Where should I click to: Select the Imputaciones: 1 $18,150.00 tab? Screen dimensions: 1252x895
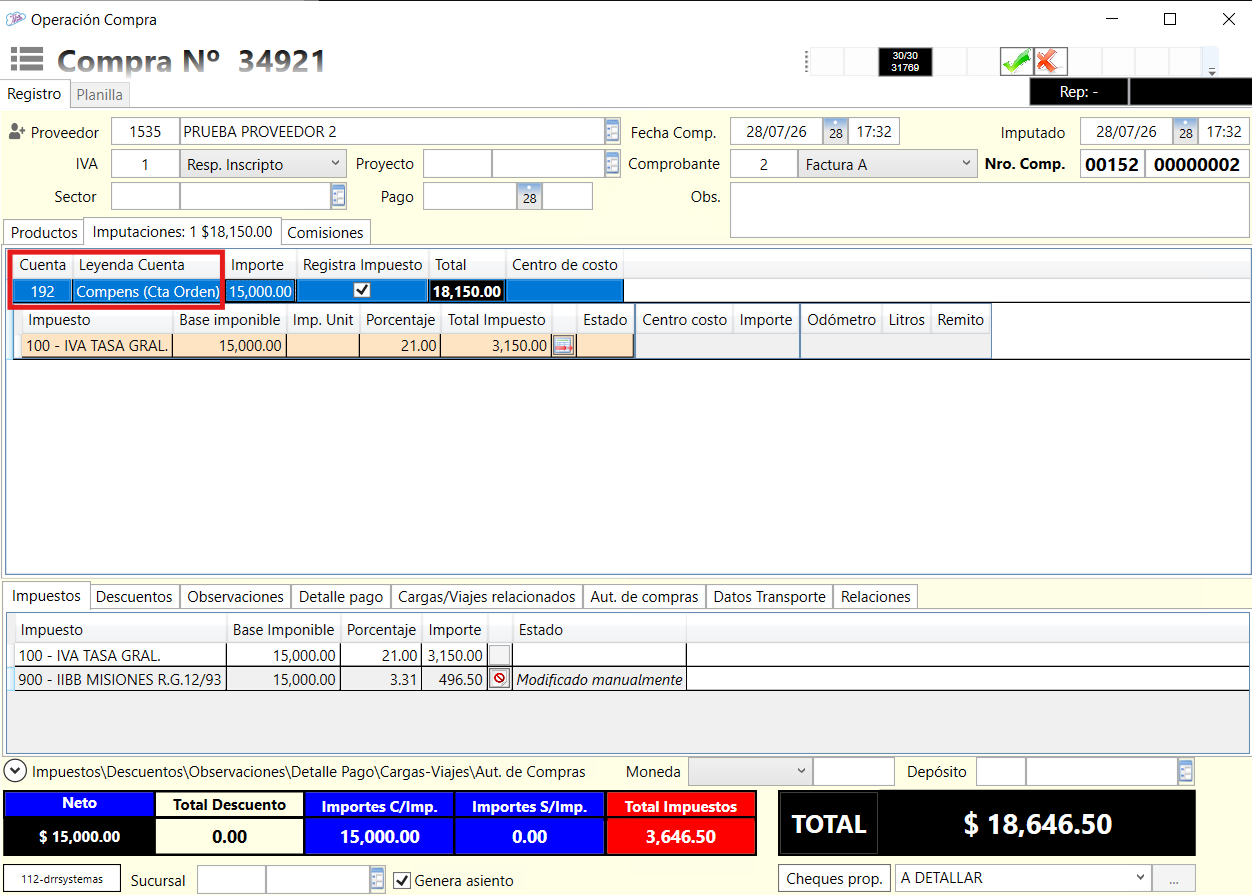pyautogui.click(x=183, y=231)
